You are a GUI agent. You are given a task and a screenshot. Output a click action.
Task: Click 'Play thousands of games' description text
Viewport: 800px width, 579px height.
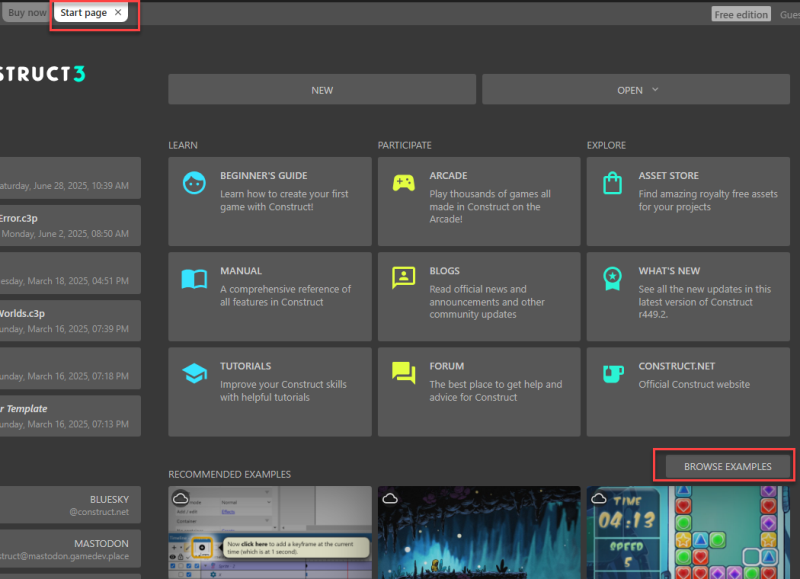pos(490,207)
